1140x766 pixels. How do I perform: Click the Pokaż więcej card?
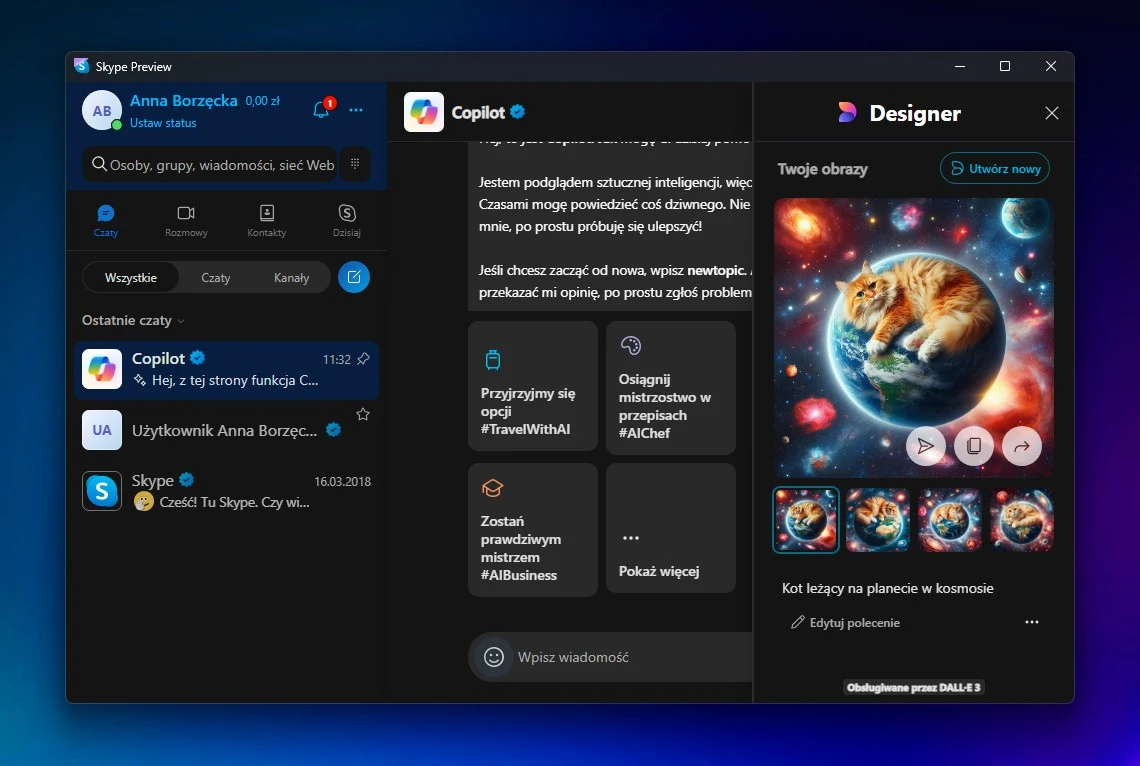tap(670, 529)
